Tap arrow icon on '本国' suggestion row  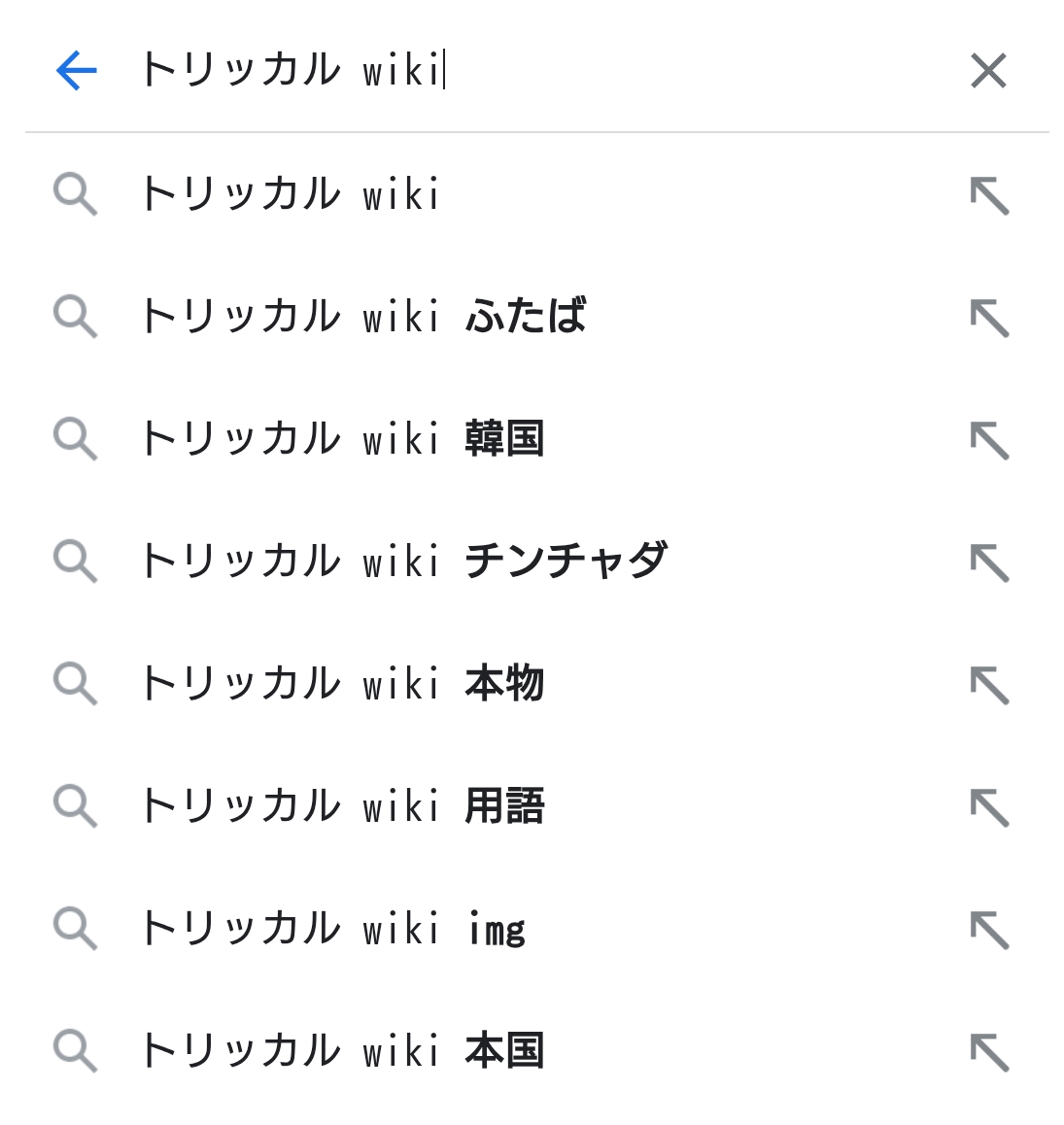(989, 1052)
